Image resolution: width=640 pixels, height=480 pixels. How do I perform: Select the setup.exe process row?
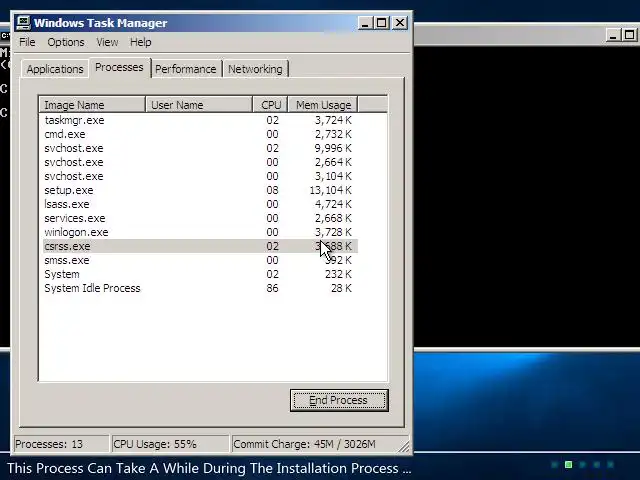[x=200, y=190]
